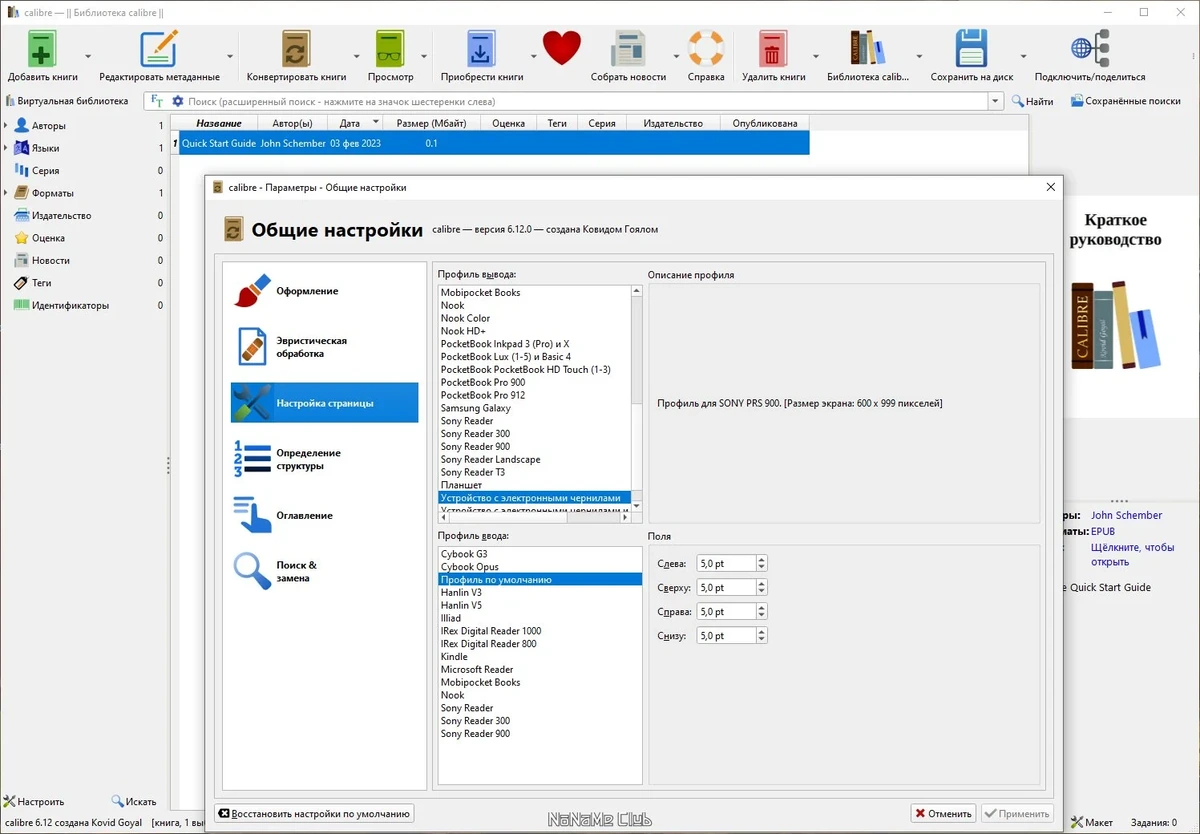Click the full-text search FT icon
The height and width of the screenshot is (834, 1200).
[157, 101]
